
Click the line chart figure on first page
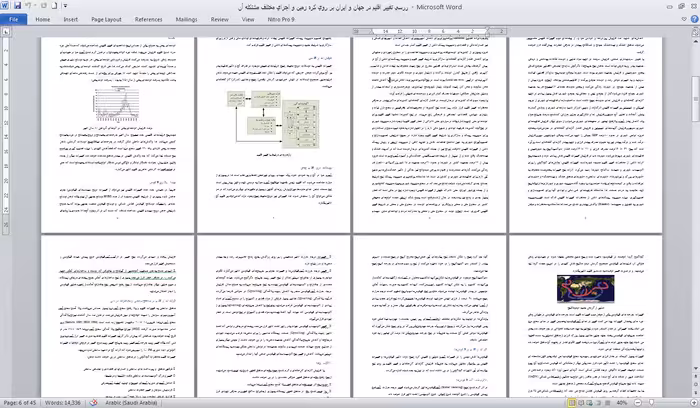[117, 105]
